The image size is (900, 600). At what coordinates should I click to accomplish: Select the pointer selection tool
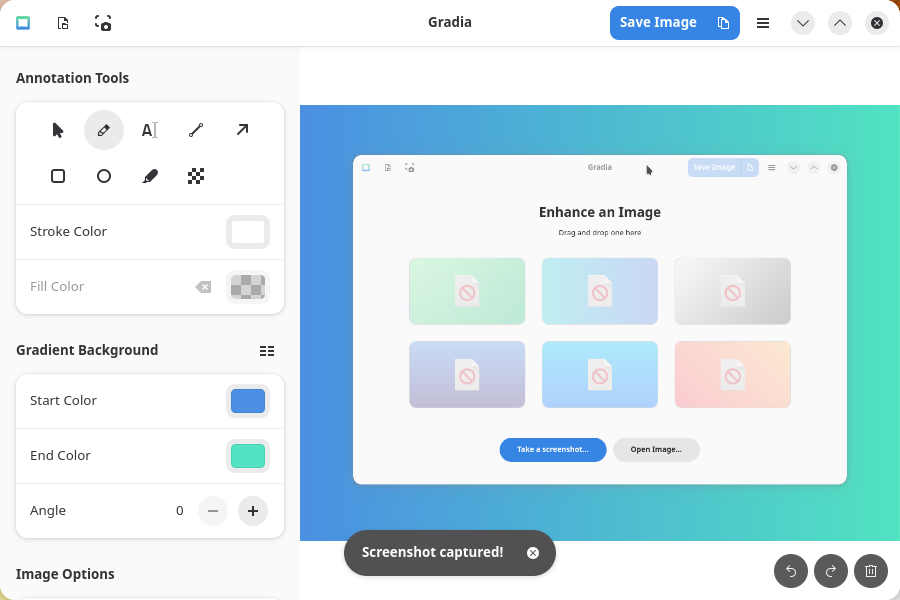57,130
